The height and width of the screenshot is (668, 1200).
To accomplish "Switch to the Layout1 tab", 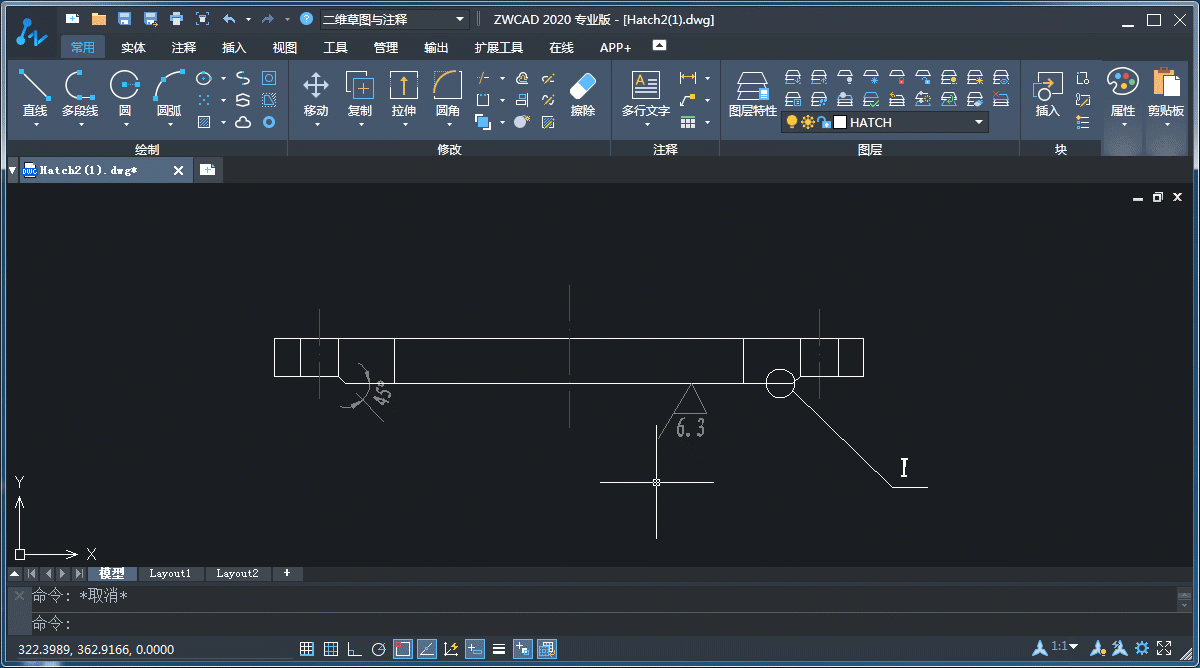I will tap(170, 573).
